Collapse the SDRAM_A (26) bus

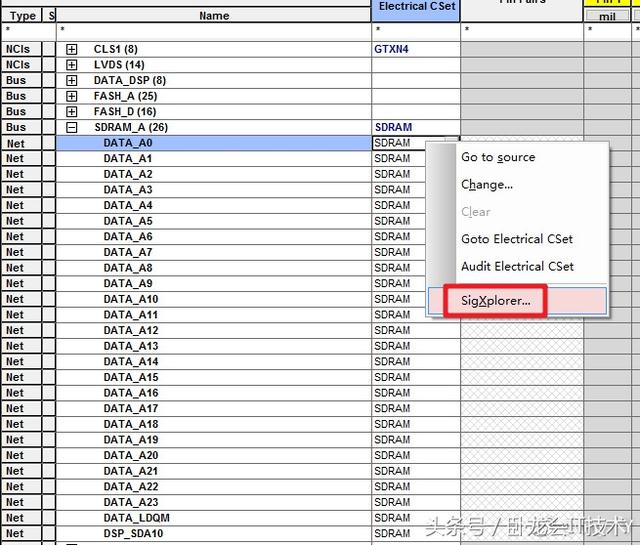tap(72, 128)
